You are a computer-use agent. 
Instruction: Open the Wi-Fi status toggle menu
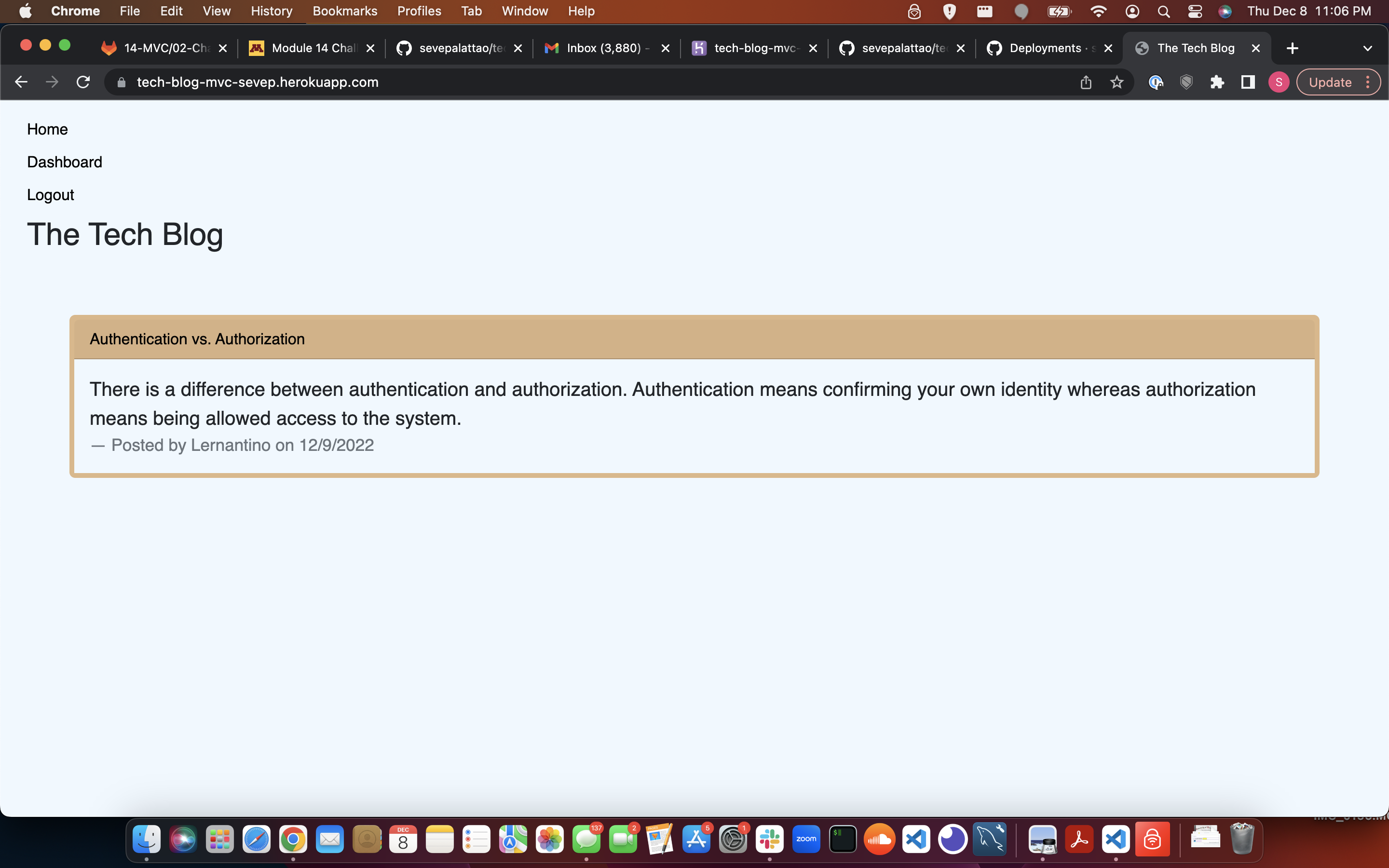pos(1098,11)
